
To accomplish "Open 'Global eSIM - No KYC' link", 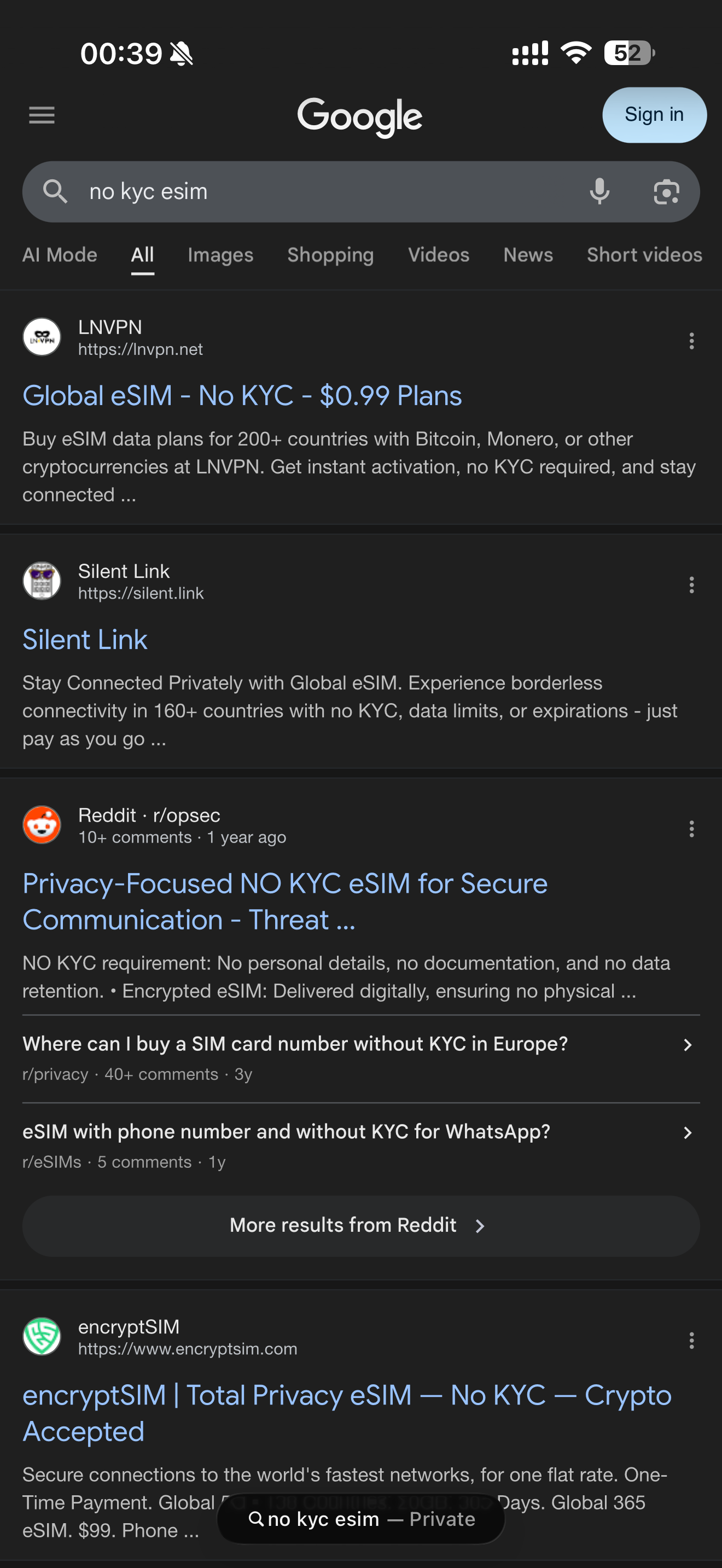I will point(242,396).
